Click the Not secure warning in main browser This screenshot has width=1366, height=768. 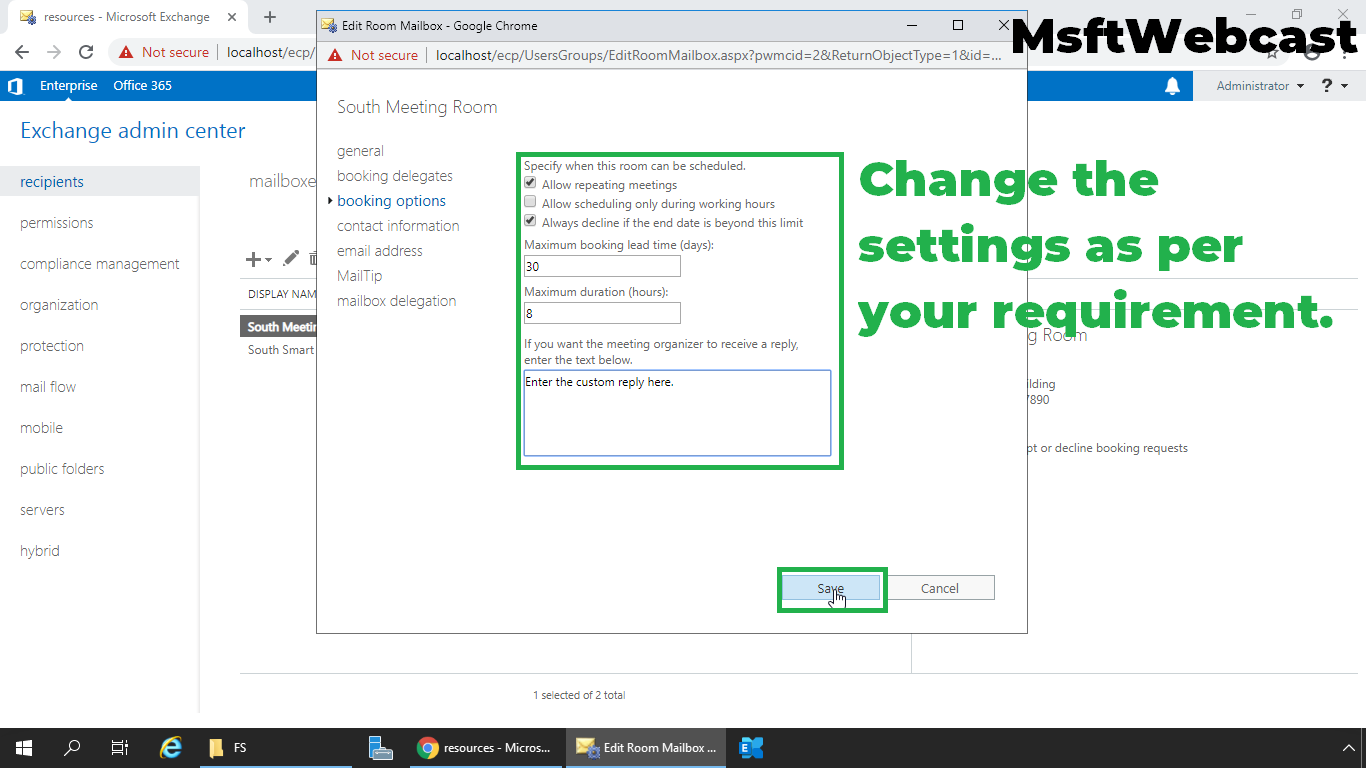[x=164, y=53]
